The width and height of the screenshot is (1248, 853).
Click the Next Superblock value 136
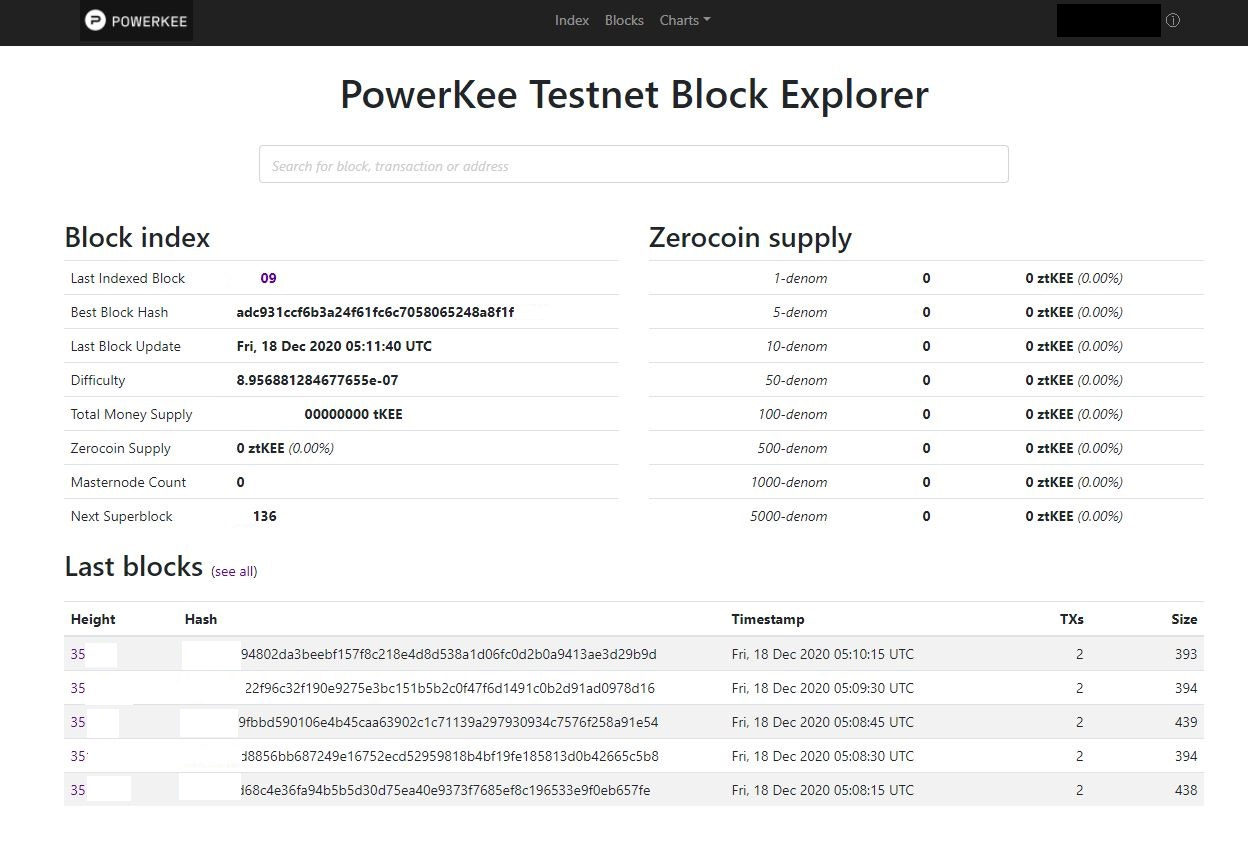265,516
